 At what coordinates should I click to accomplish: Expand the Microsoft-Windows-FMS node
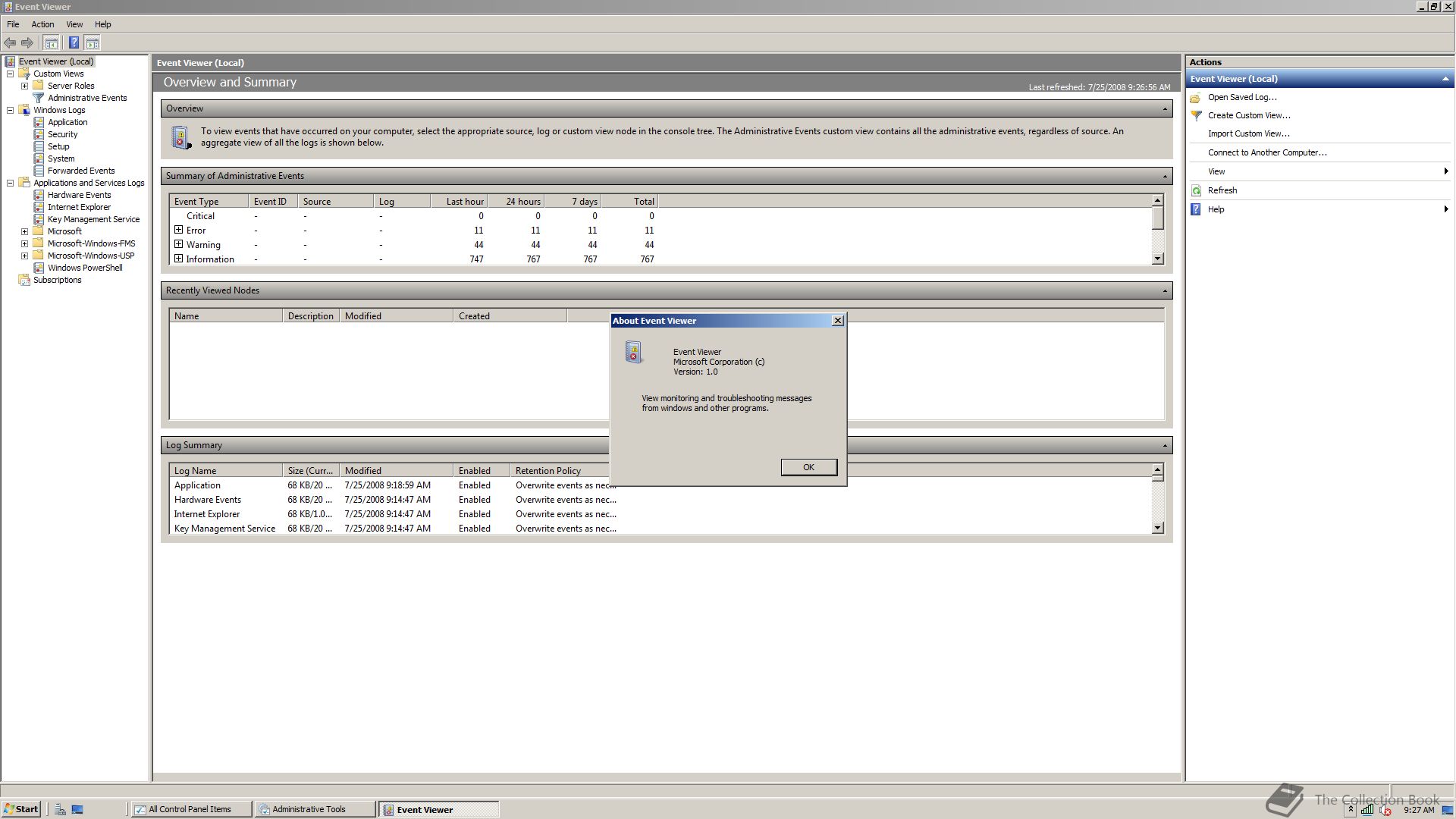(24, 243)
